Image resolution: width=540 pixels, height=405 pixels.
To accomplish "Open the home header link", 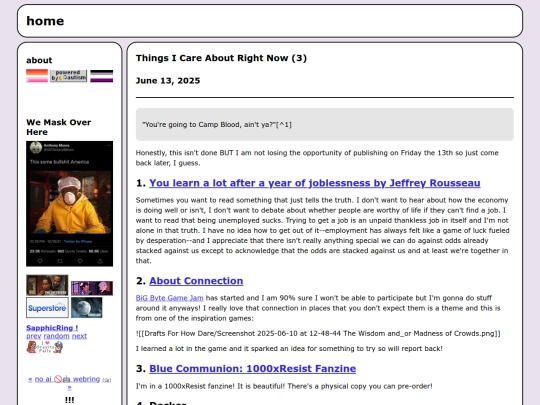I will [x=45, y=21].
